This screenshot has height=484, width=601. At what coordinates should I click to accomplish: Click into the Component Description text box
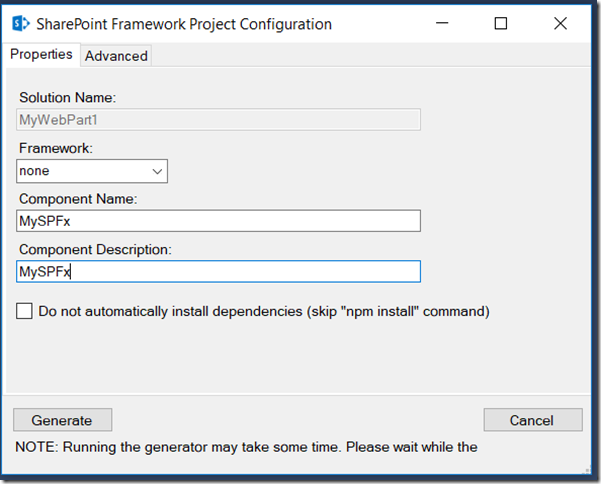click(x=219, y=271)
